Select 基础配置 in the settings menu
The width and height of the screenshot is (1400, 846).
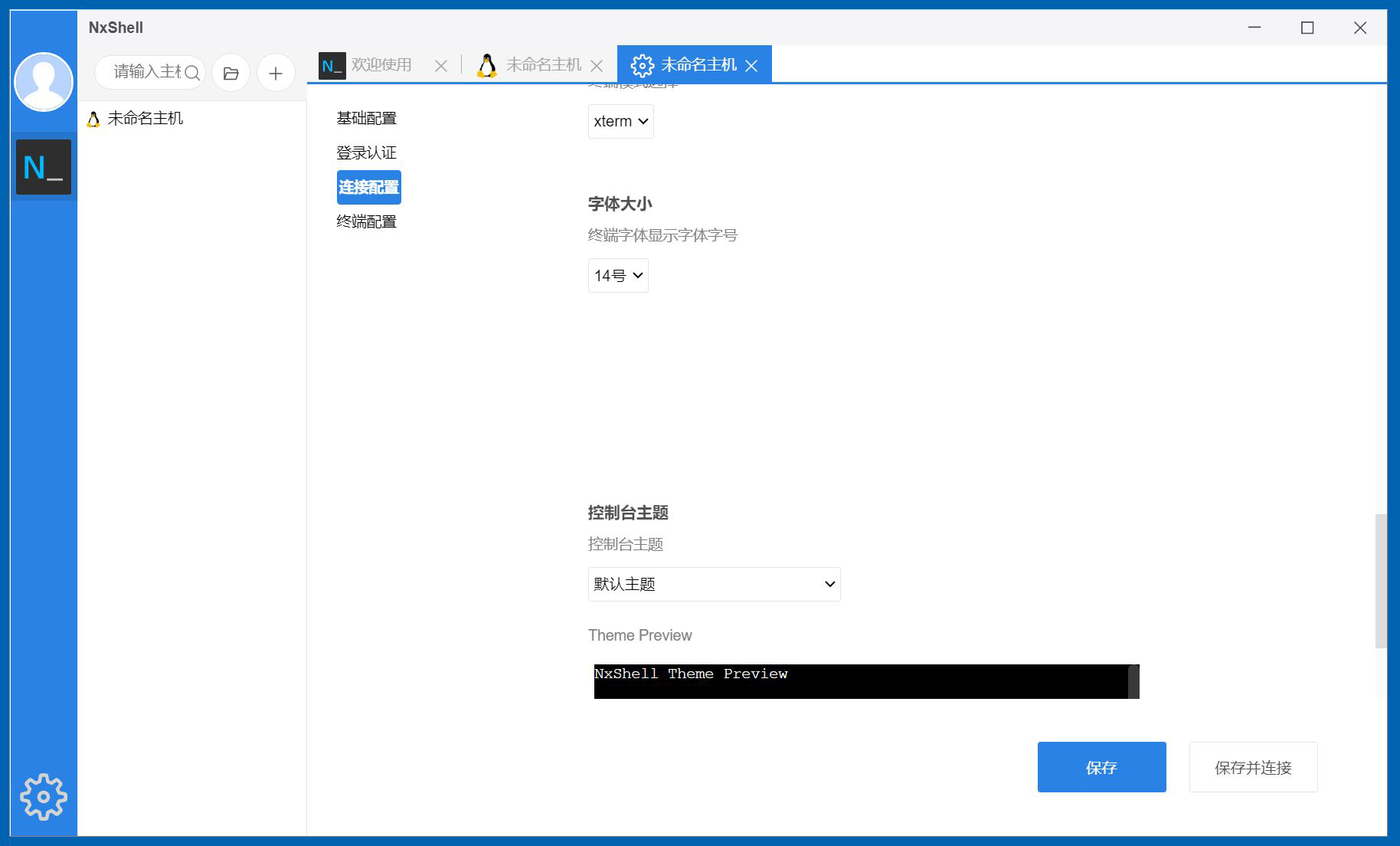tap(366, 117)
